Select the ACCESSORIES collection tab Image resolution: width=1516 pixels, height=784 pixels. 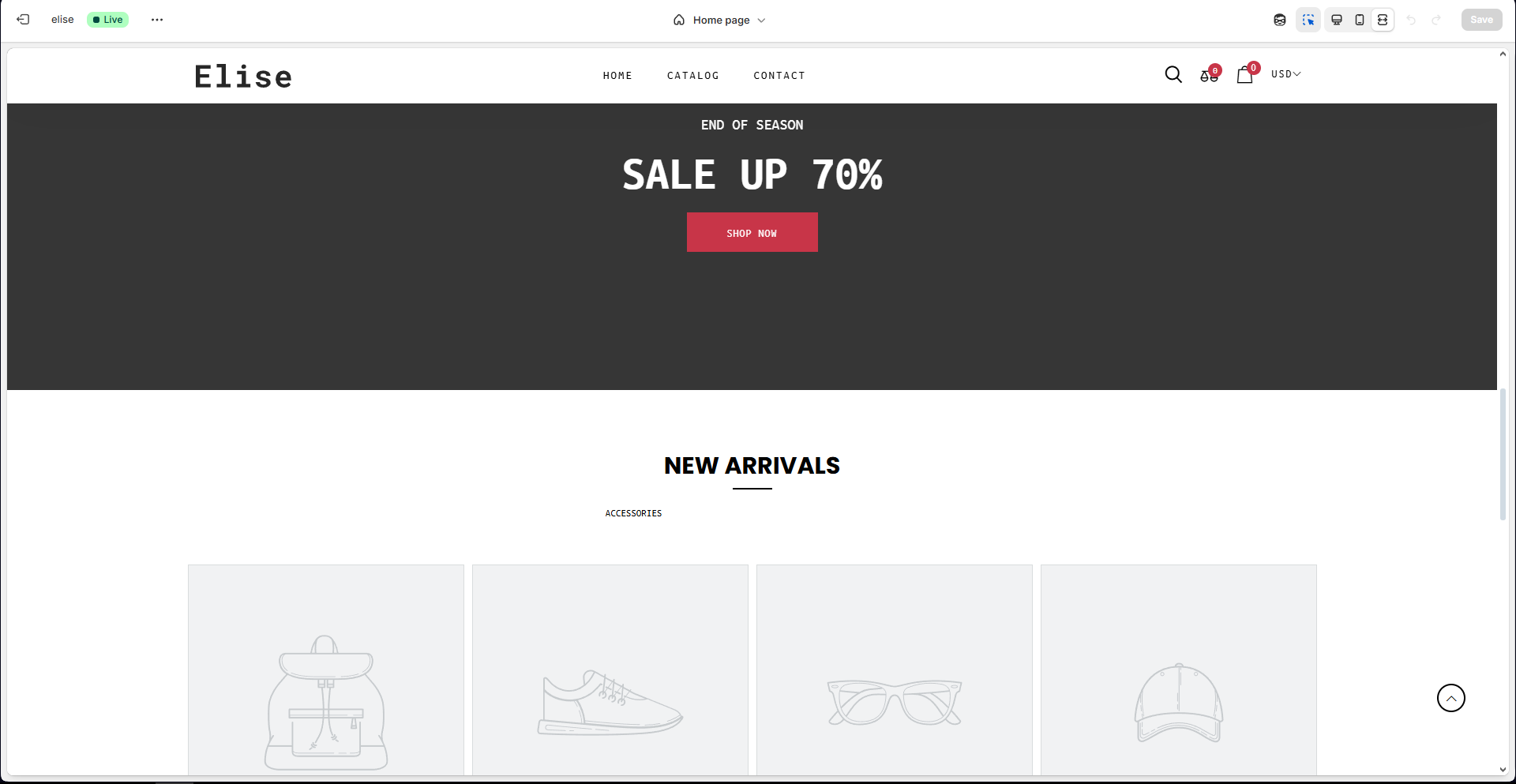coord(633,513)
